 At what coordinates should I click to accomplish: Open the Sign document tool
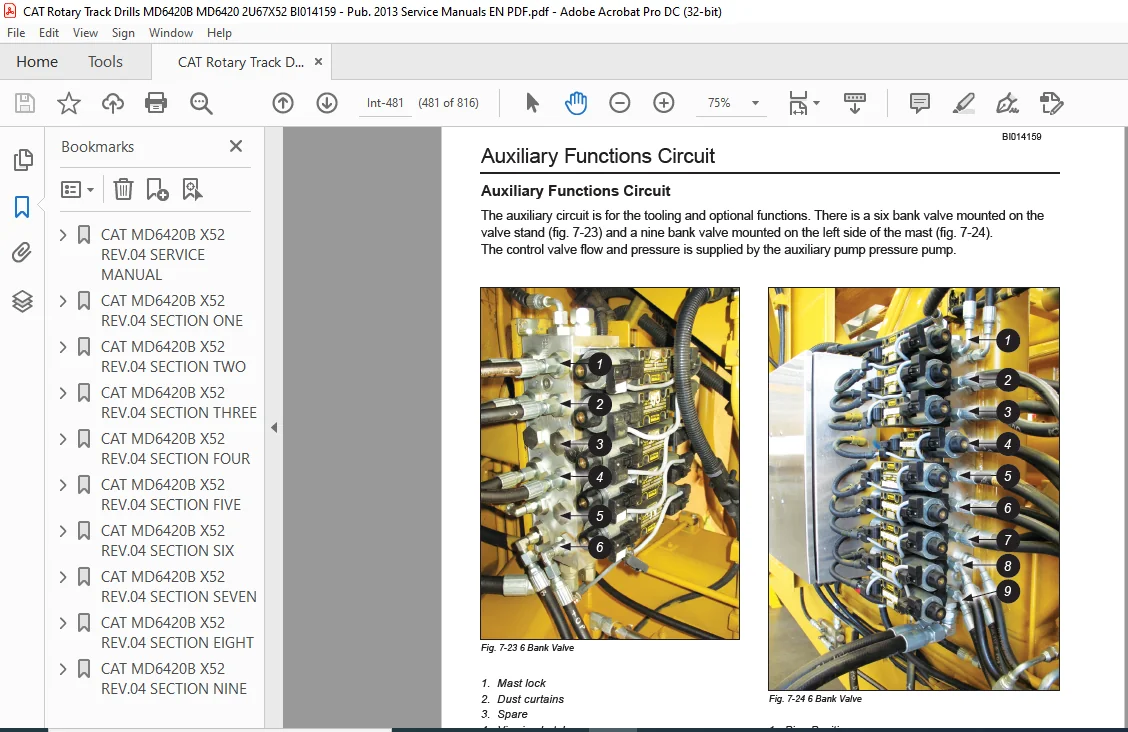(1007, 103)
